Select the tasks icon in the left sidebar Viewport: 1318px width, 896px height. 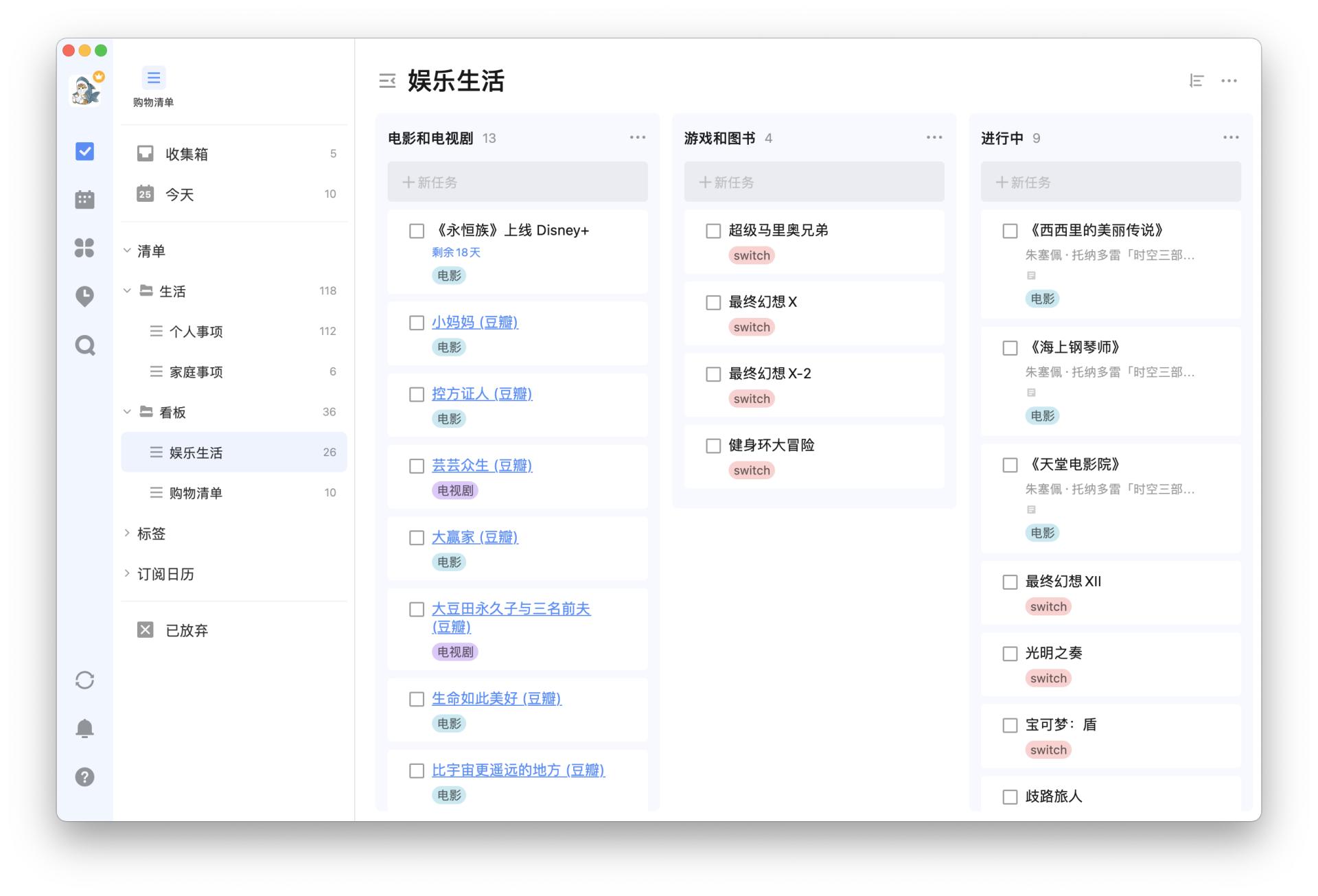click(x=84, y=151)
